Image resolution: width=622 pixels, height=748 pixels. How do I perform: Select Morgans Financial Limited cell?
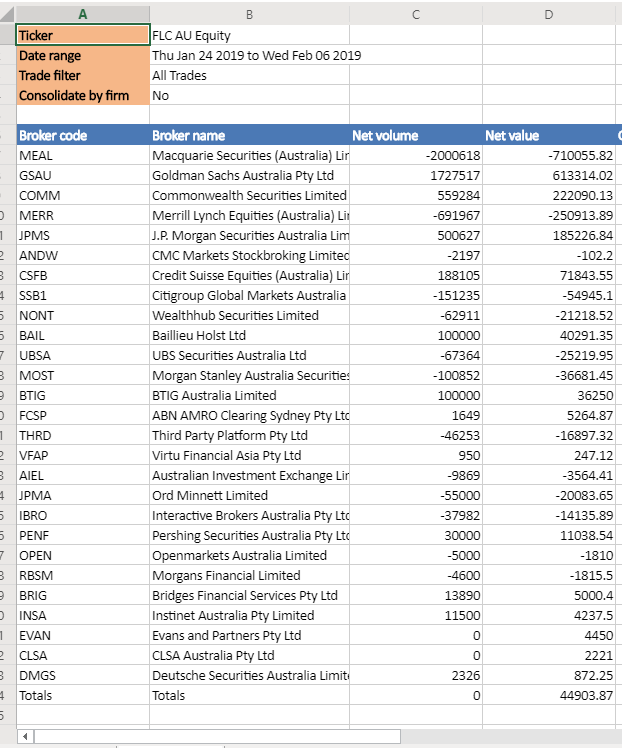249,576
